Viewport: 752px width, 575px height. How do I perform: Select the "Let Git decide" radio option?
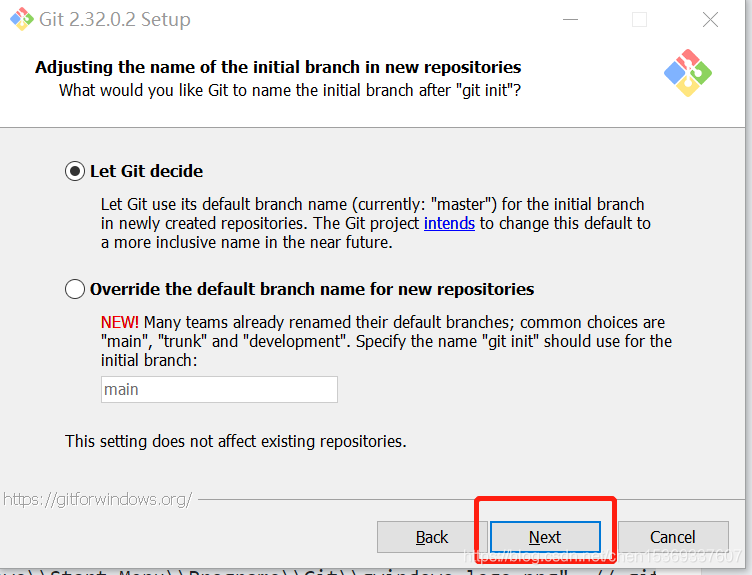click(75, 171)
